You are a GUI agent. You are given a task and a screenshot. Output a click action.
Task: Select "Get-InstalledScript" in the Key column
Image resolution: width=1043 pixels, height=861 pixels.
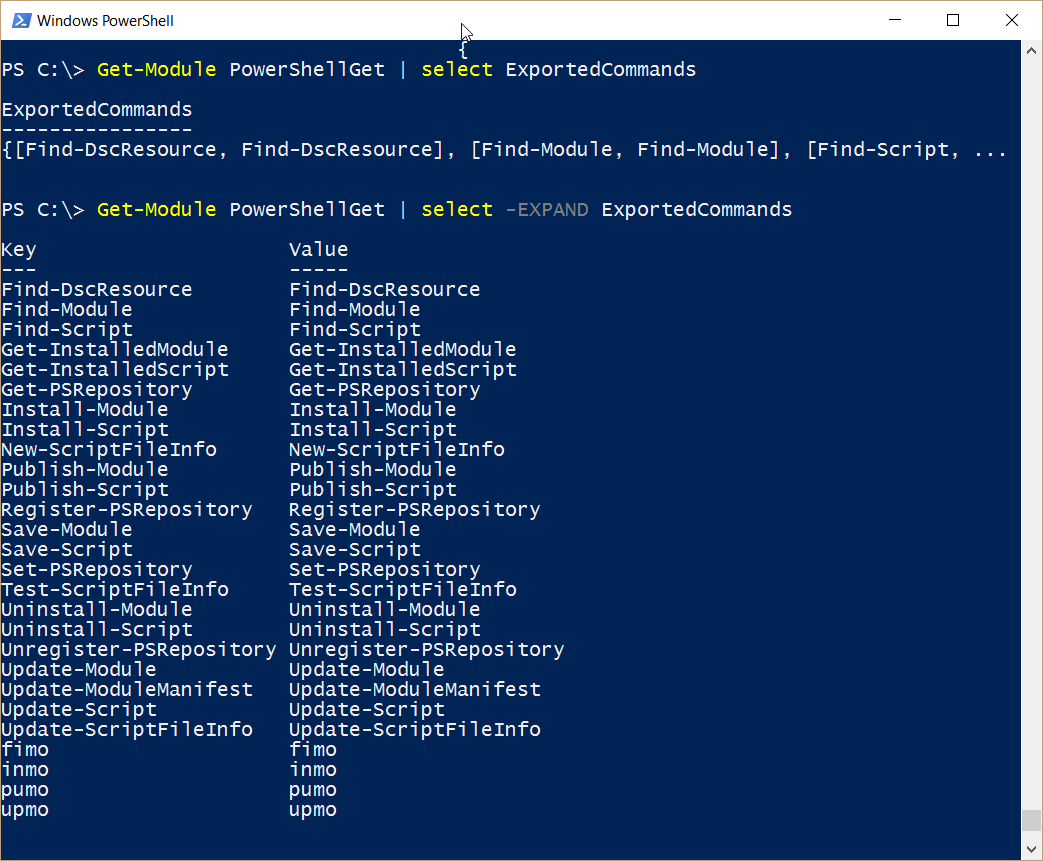[x=114, y=370]
